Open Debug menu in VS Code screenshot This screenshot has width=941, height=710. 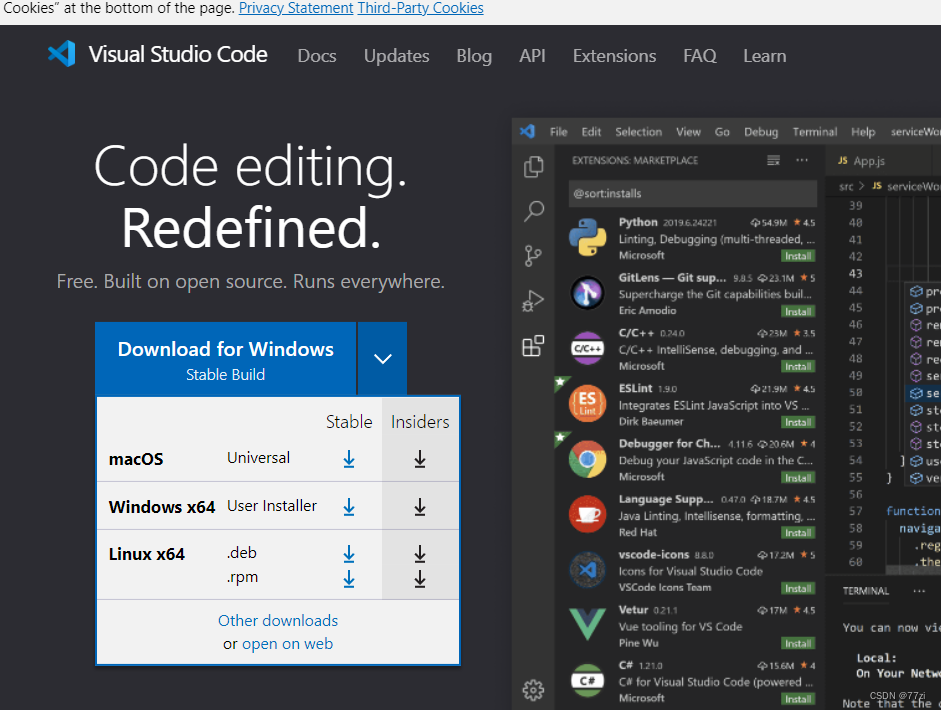point(761,131)
